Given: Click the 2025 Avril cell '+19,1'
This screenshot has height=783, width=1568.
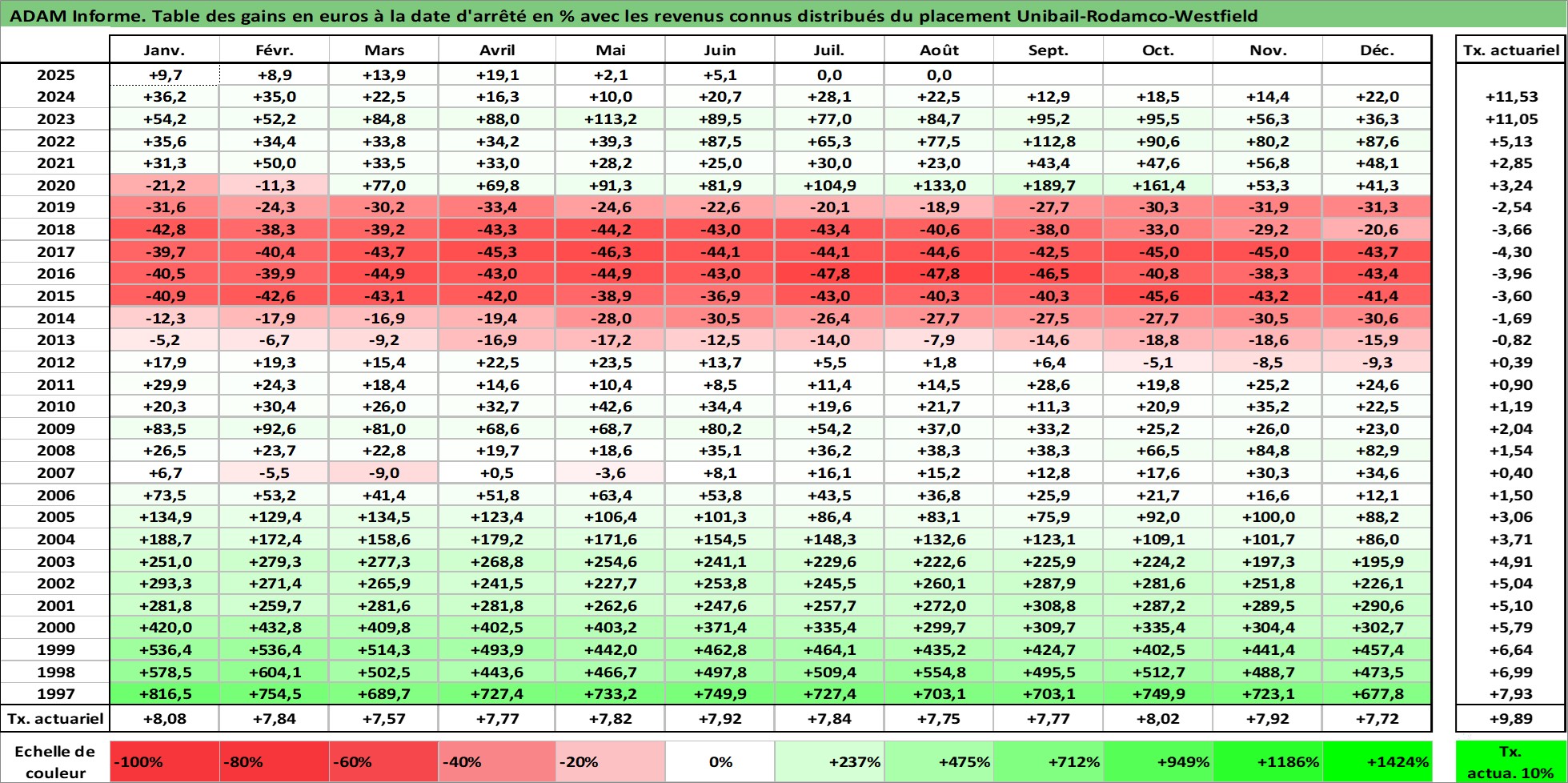Looking at the screenshot, I should coord(497,74).
